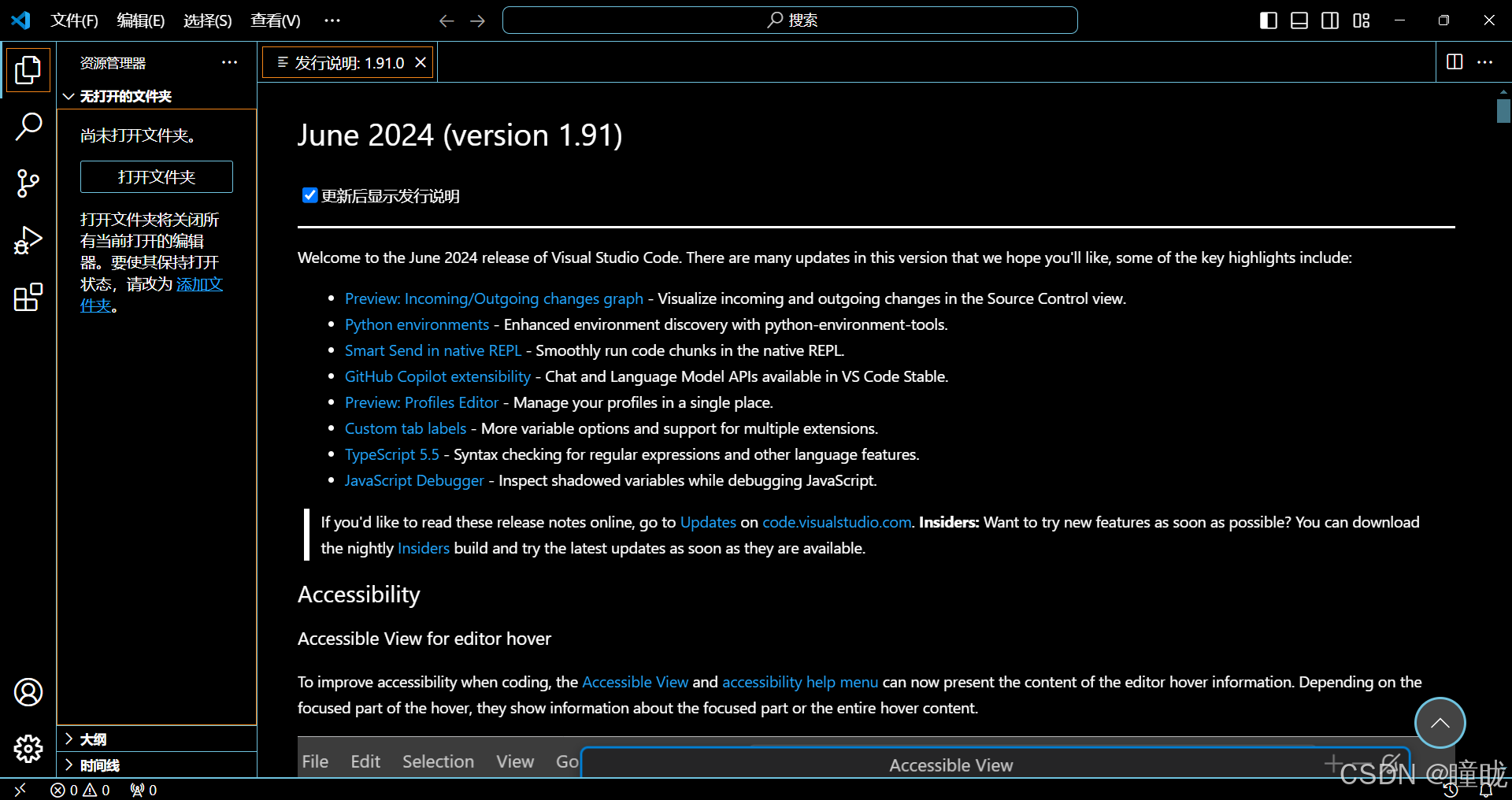Image resolution: width=1512 pixels, height=800 pixels.
Task: Open the Source Control view icon
Action: [x=28, y=183]
